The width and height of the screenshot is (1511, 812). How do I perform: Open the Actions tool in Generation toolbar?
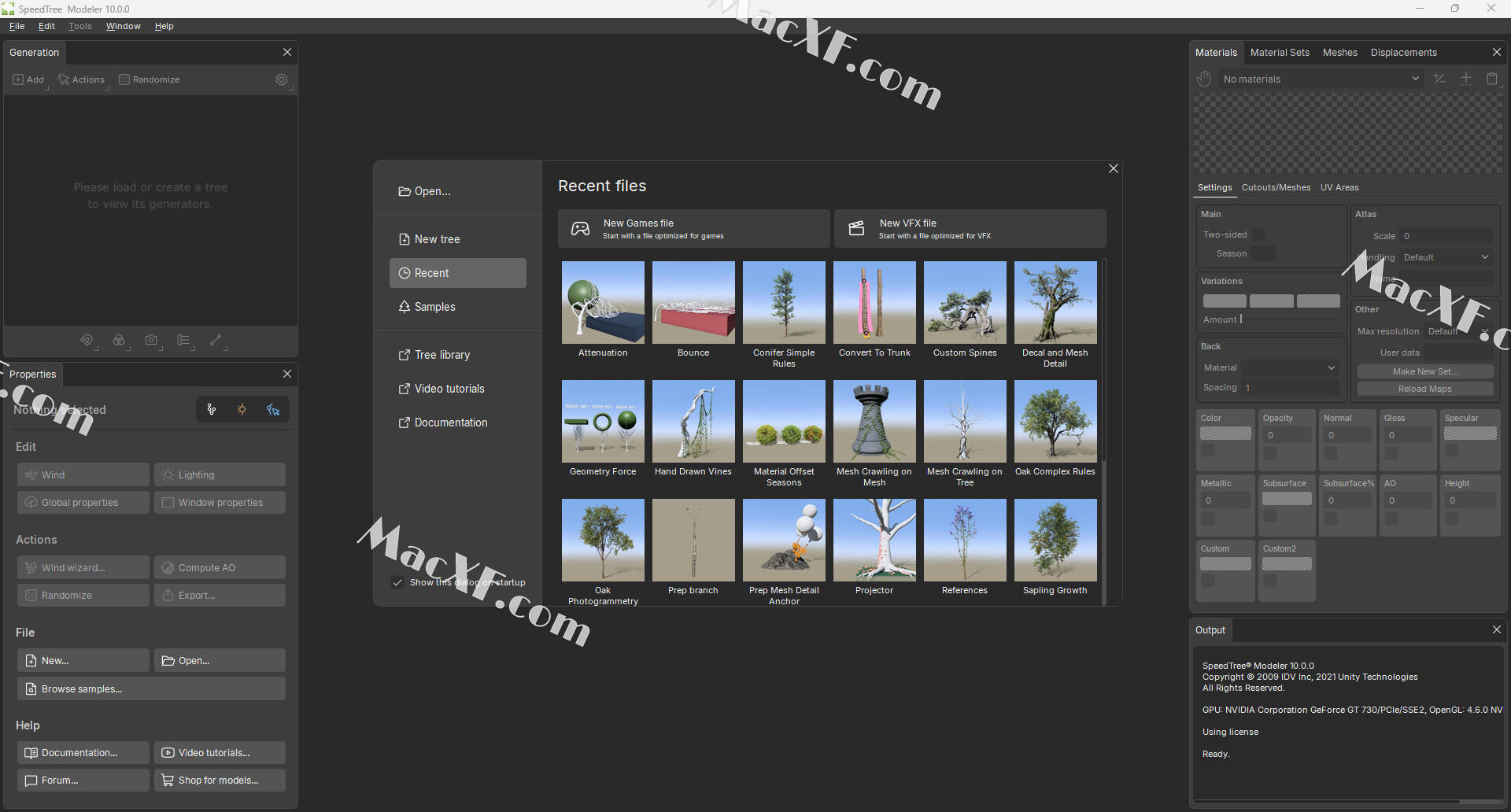click(81, 79)
